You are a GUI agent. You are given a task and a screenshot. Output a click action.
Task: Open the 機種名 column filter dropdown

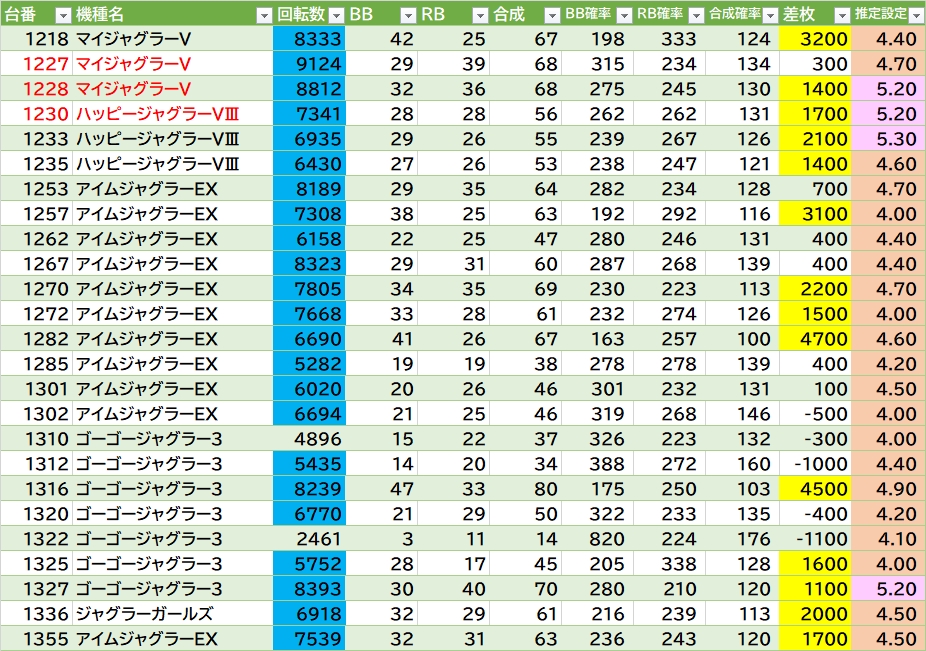click(x=263, y=15)
